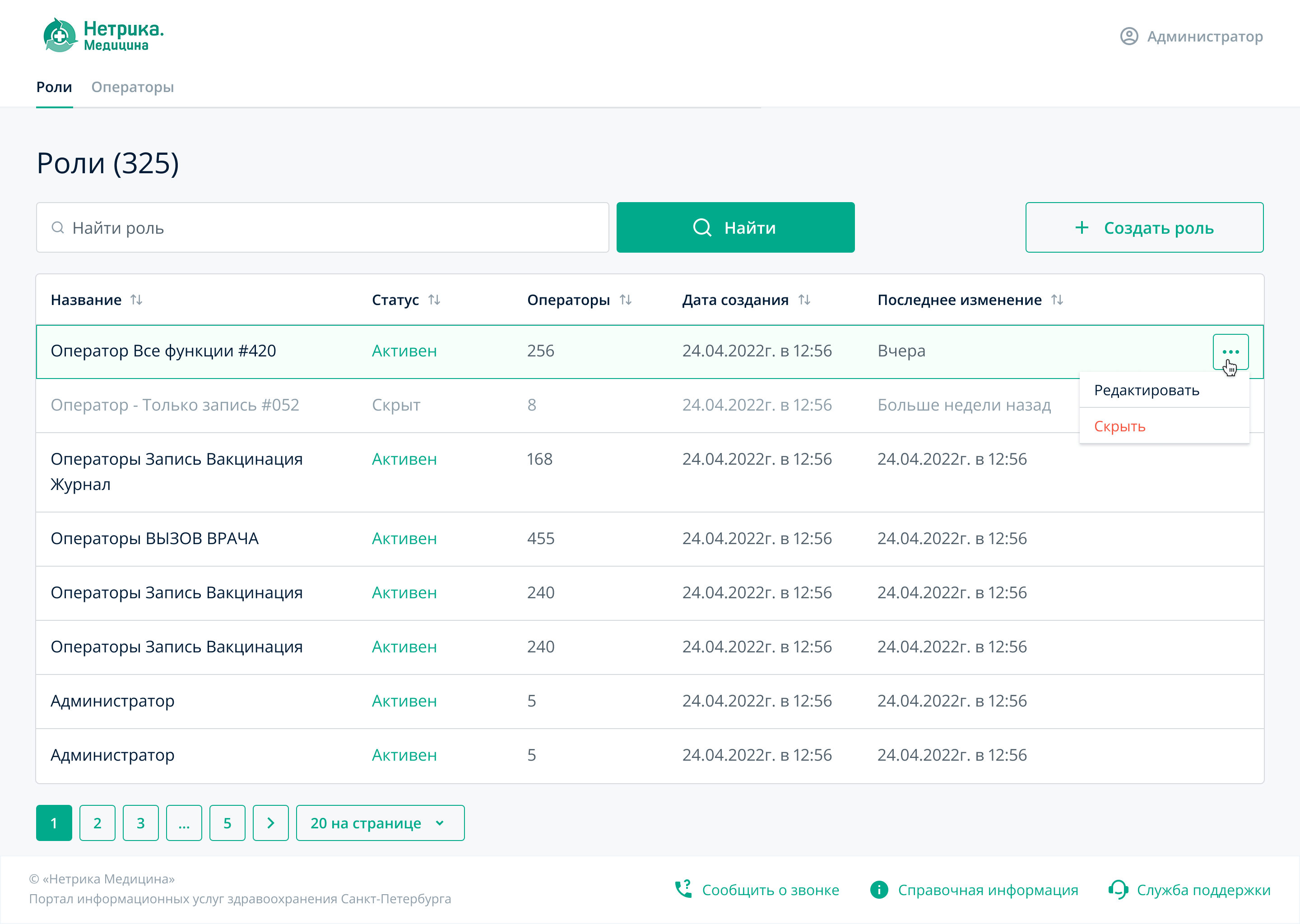Go to next page with arrow button
Viewport: 1300px width, 924px height.
tap(270, 823)
